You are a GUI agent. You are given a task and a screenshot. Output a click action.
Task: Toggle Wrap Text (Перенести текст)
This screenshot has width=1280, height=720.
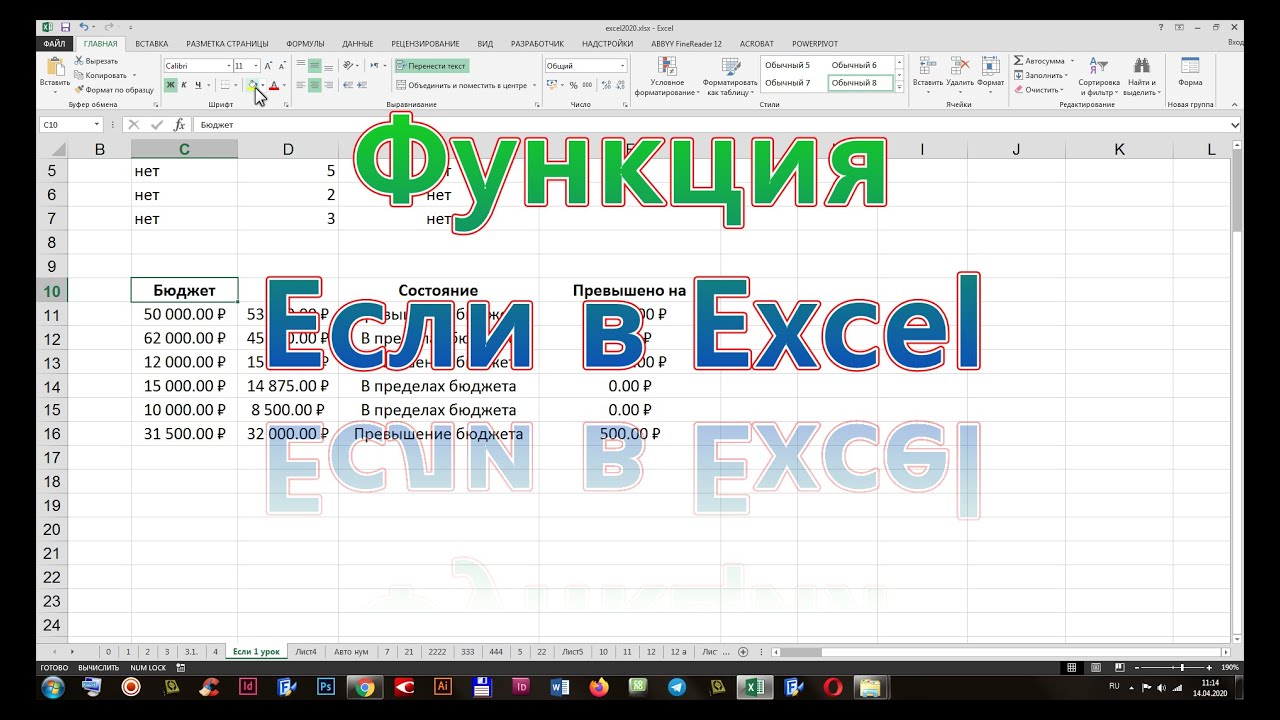pyautogui.click(x=431, y=66)
